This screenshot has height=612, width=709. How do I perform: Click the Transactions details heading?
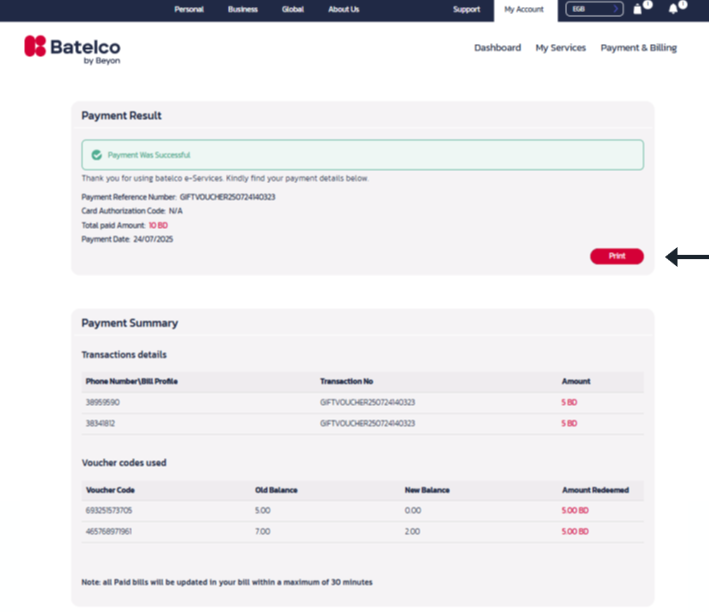pyautogui.click(x=124, y=355)
